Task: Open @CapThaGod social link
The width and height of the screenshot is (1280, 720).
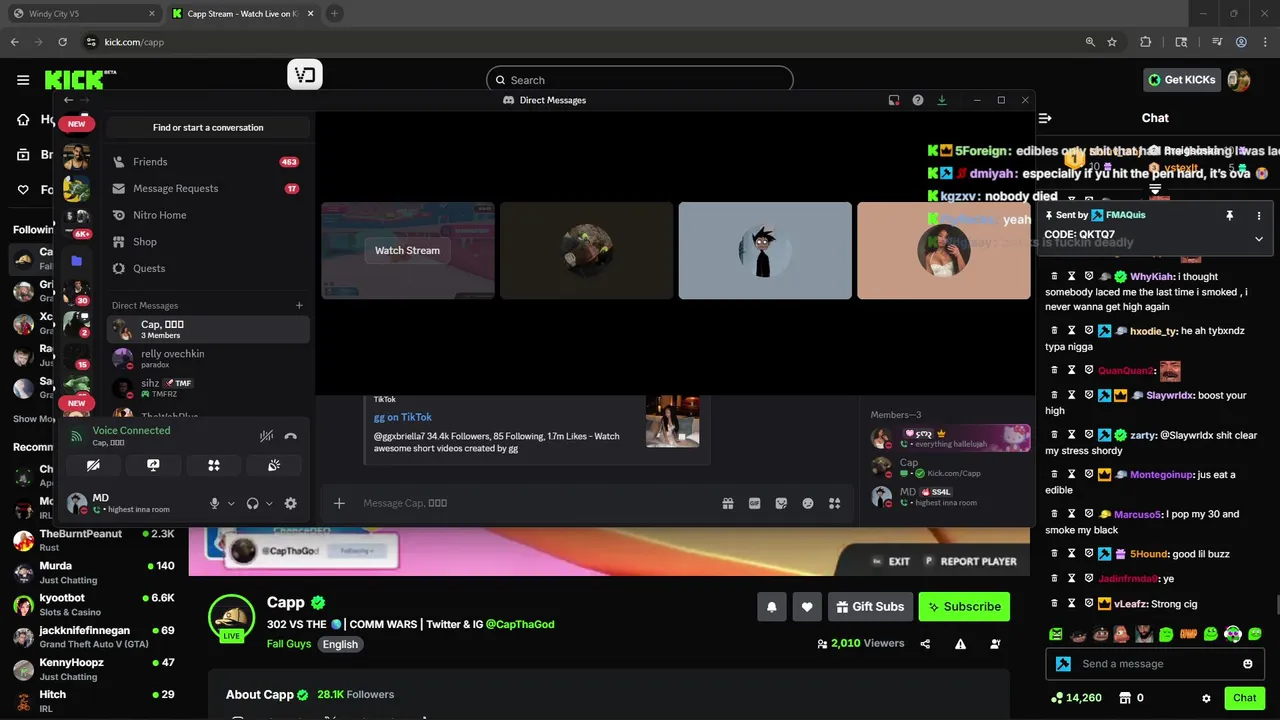Action: 520,624
